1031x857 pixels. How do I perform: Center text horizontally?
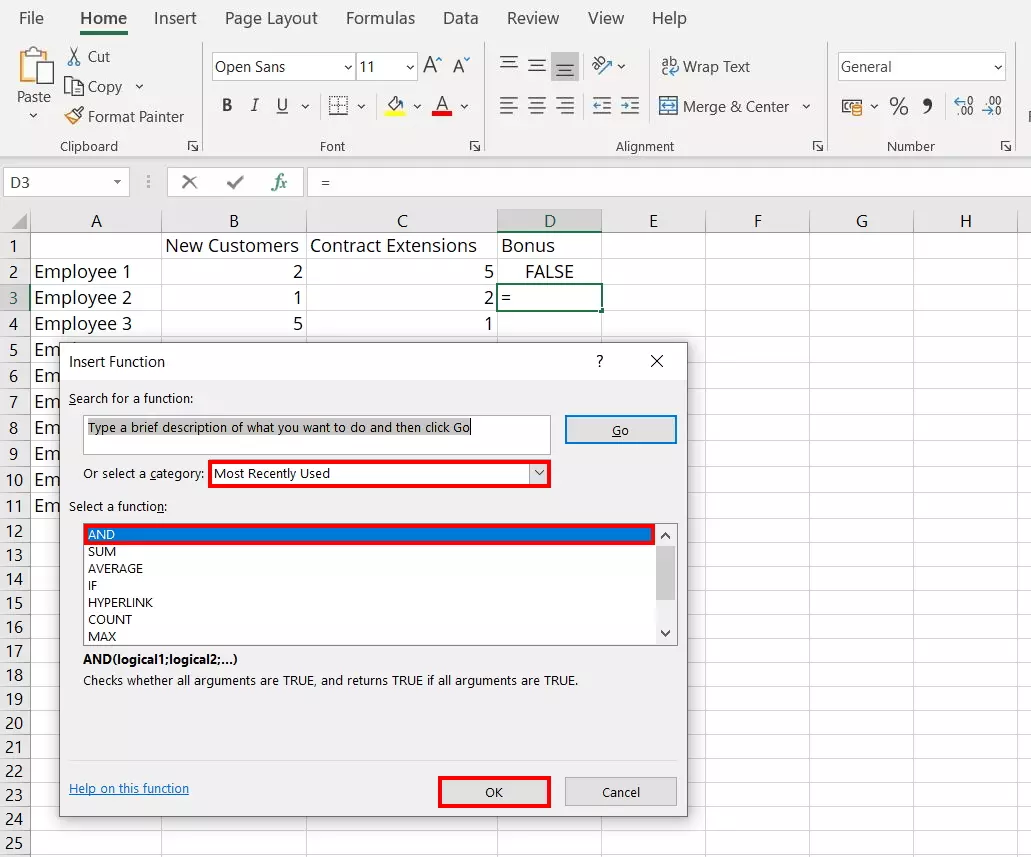[537, 105]
